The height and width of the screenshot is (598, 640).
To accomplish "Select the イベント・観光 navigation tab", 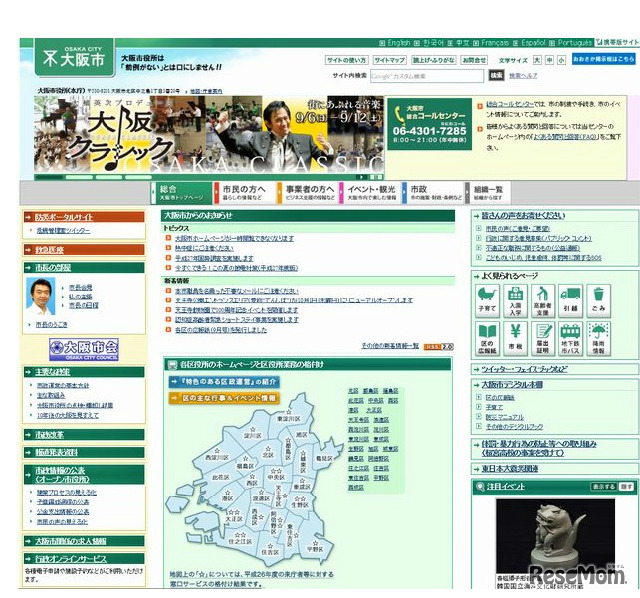I will point(370,193).
